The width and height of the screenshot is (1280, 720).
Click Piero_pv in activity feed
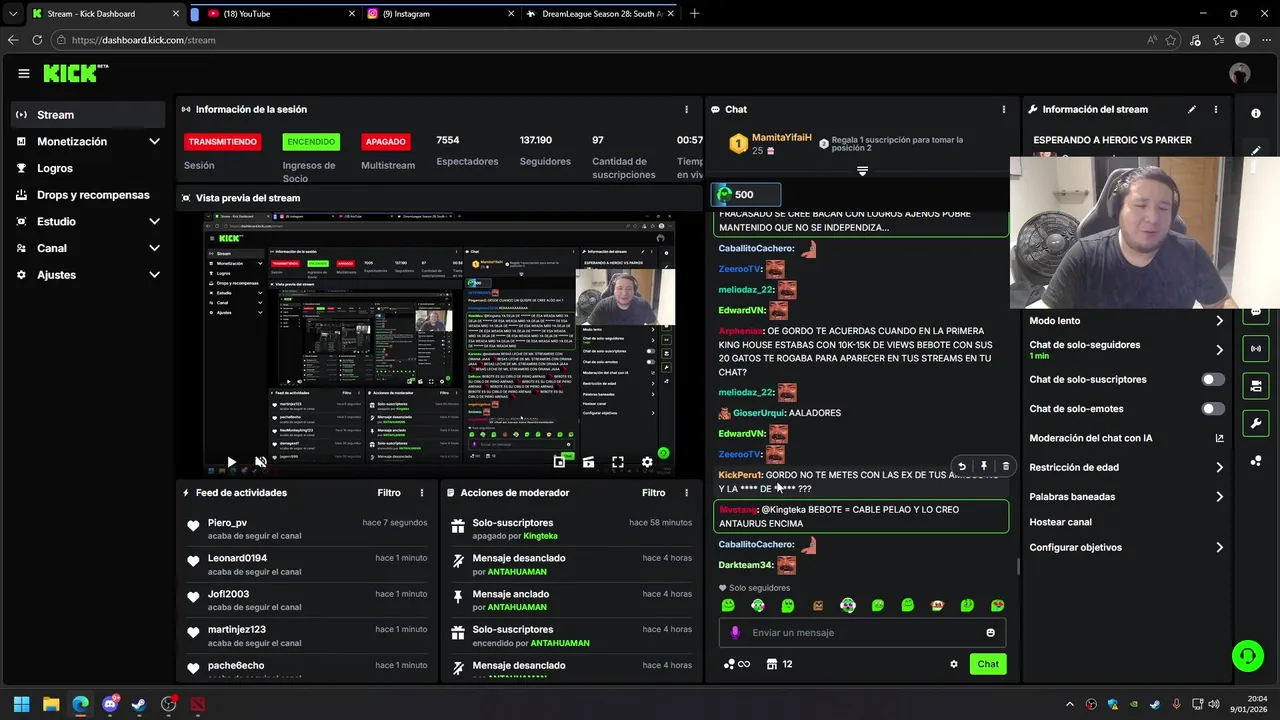click(227, 523)
